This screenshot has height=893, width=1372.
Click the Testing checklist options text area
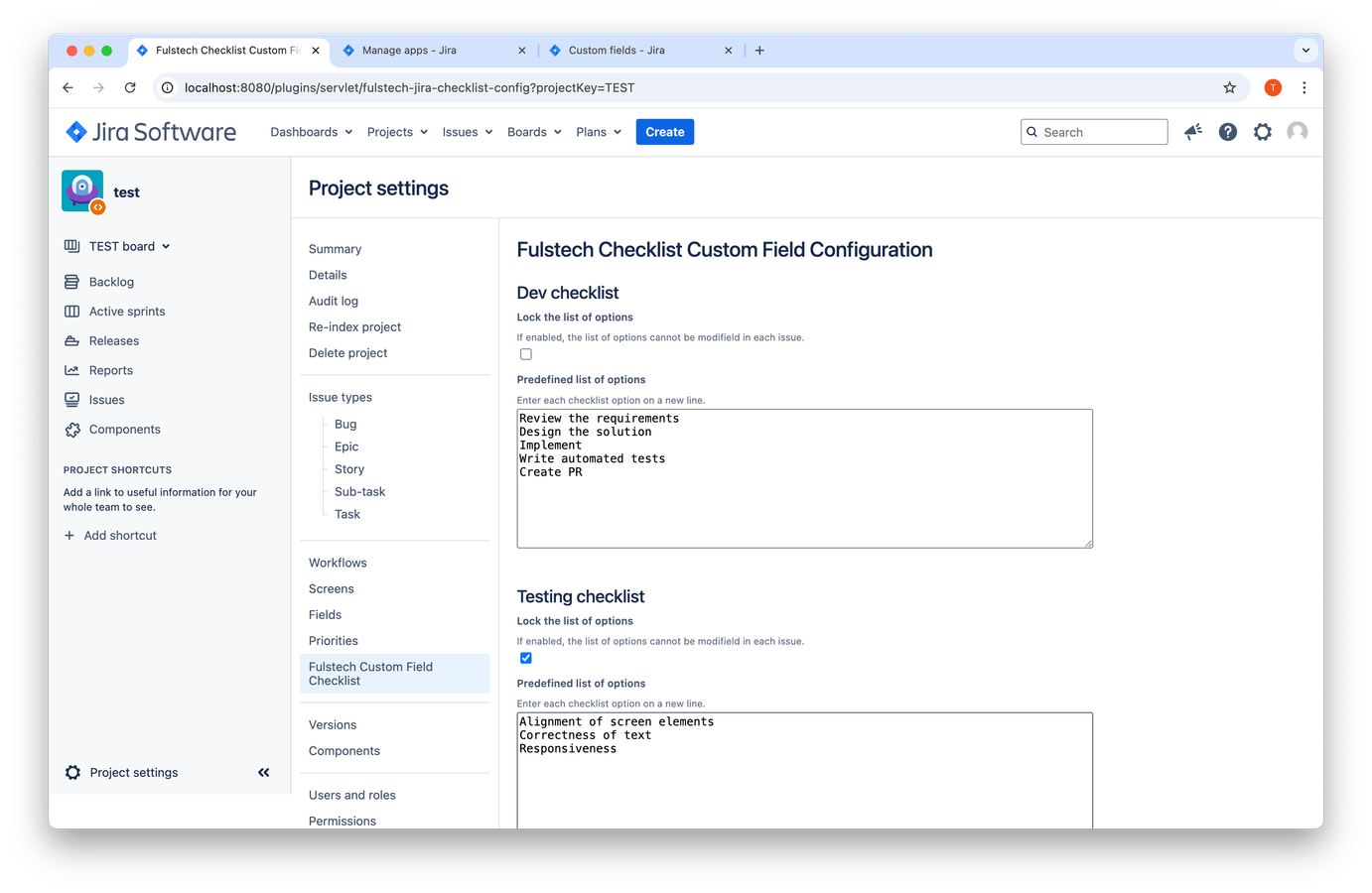pos(805,770)
